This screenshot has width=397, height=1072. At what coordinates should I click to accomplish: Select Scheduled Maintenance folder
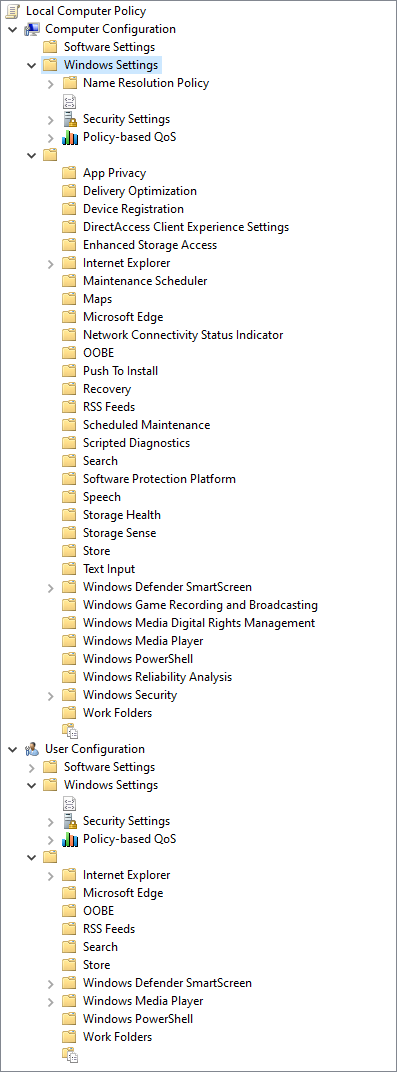click(x=146, y=425)
